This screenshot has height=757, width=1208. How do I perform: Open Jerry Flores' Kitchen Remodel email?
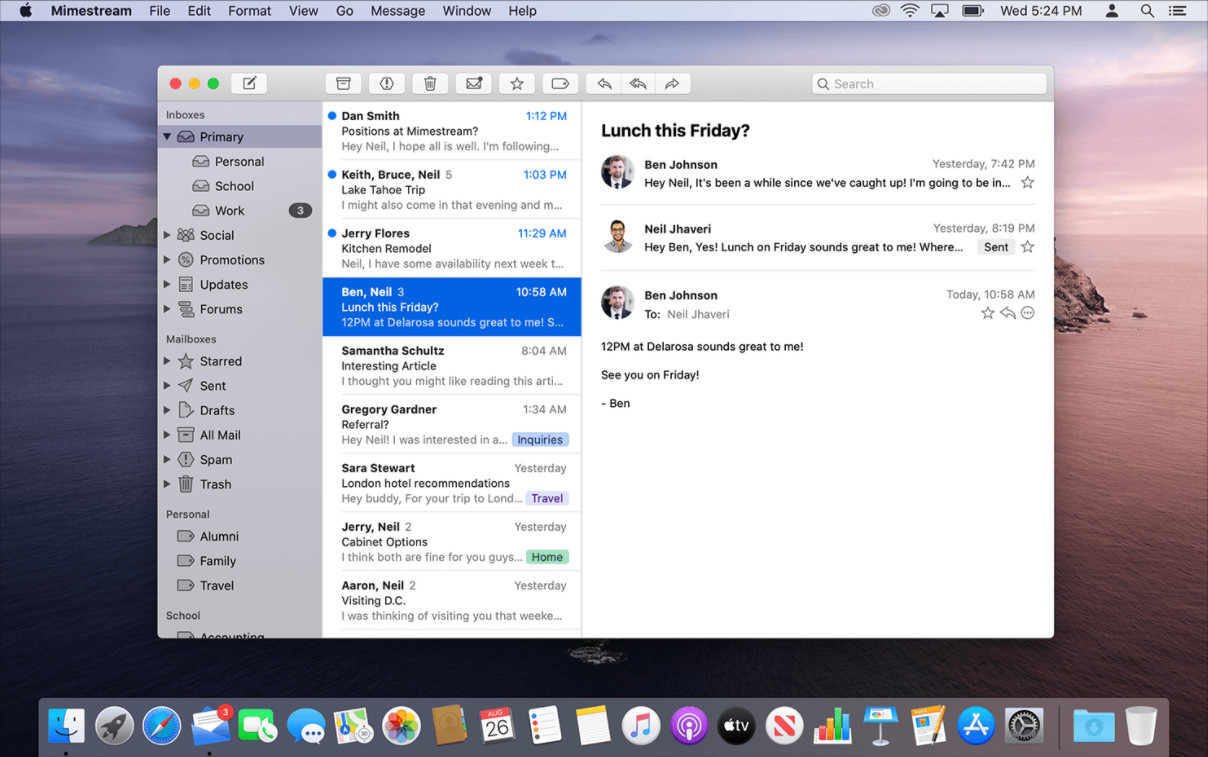pyautogui.click(x=452, y=248)
